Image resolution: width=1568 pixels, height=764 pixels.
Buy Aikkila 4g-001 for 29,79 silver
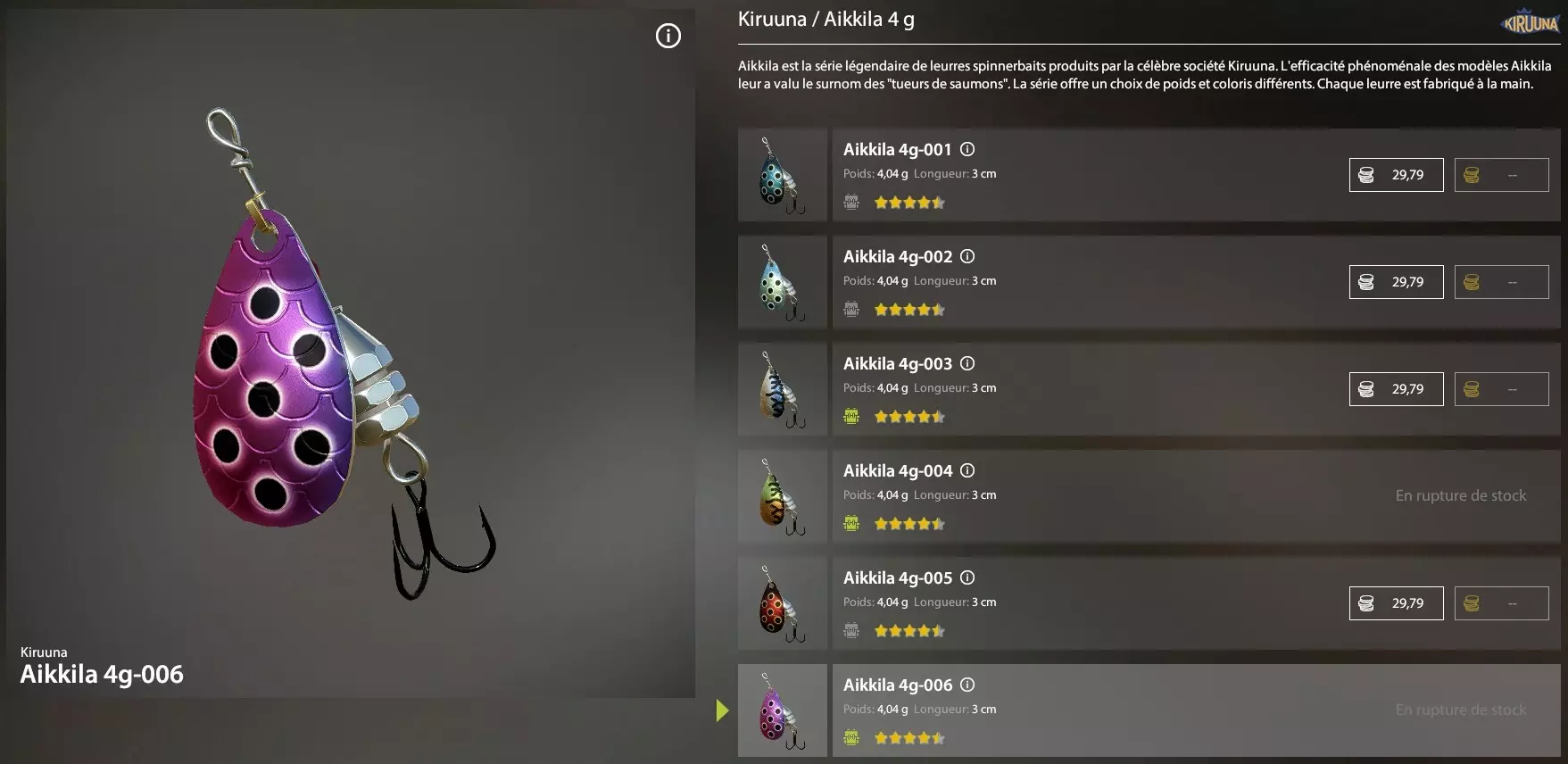coord(1396,175)
